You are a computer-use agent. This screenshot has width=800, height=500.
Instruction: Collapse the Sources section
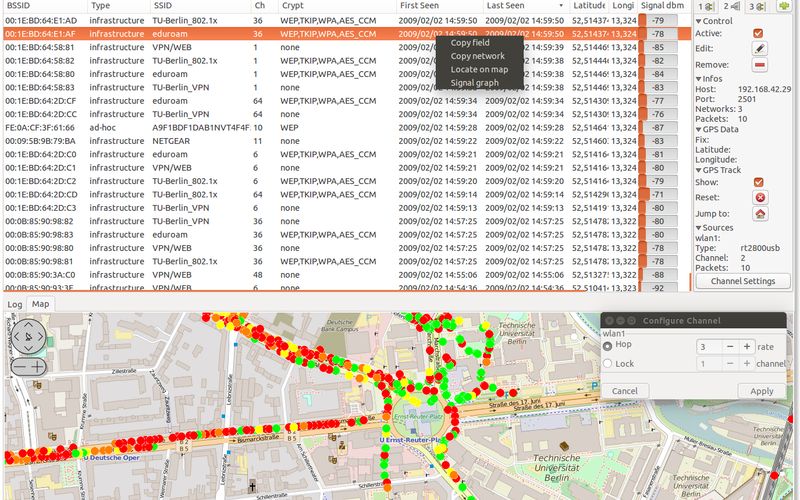tap(698, 228)
